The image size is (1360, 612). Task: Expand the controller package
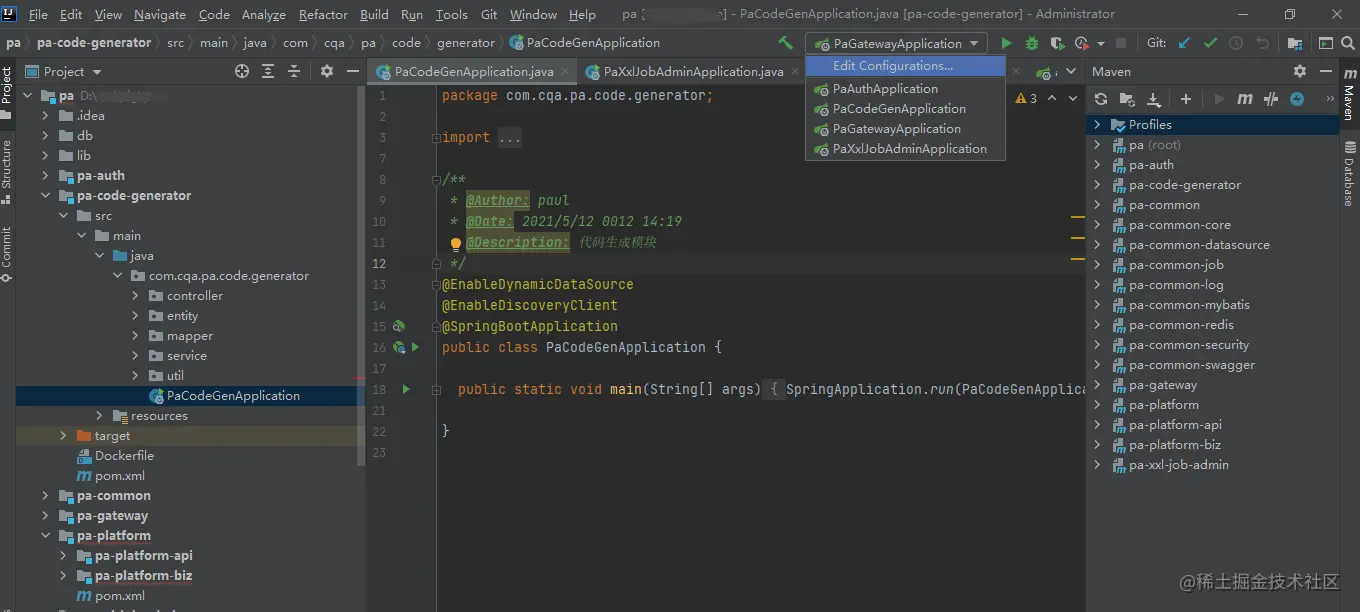click(x=136, y=296)
